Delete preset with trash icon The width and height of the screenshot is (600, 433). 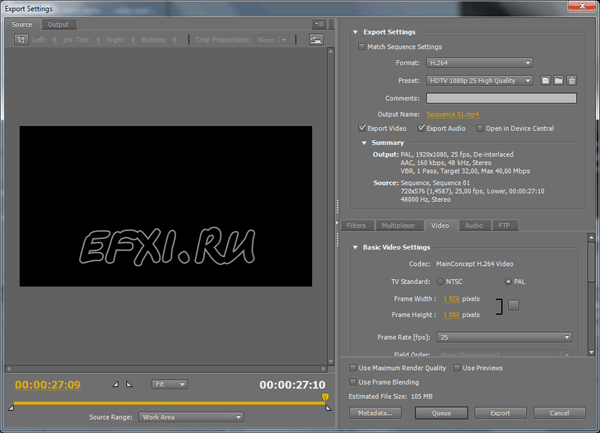[x=571, y=80]
